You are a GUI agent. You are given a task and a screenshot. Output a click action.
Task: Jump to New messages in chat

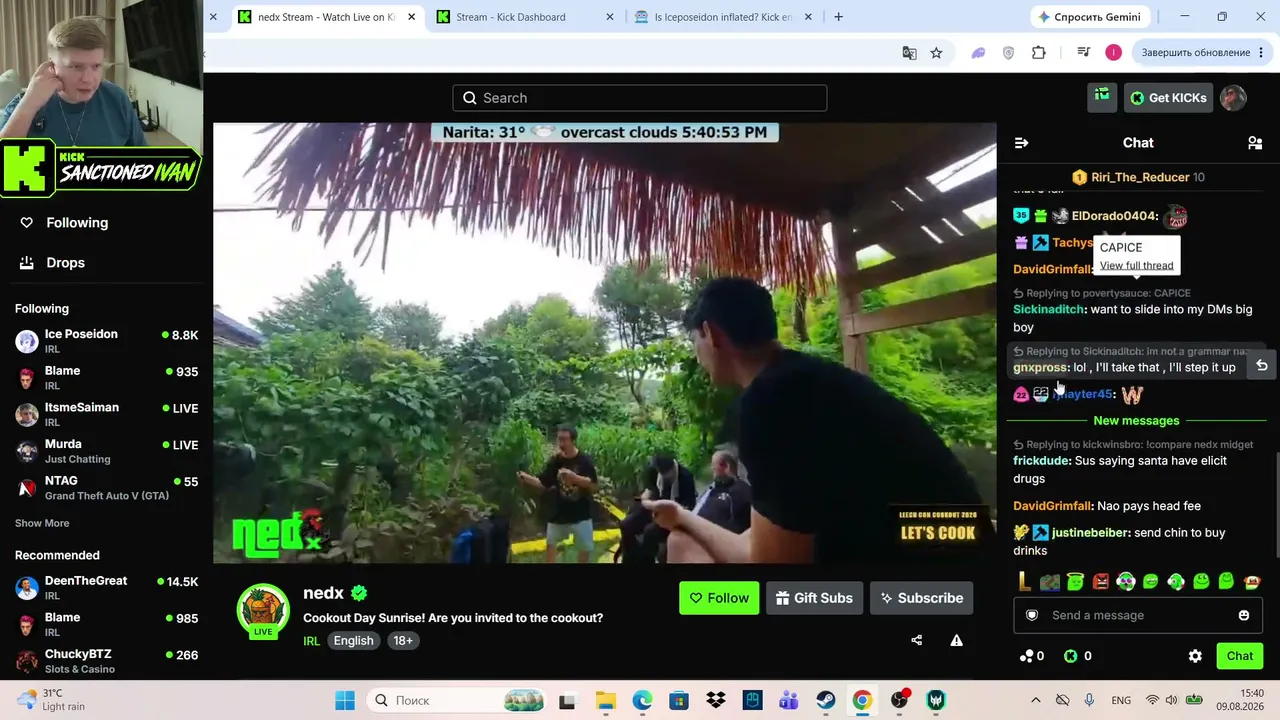(1136, 421)
